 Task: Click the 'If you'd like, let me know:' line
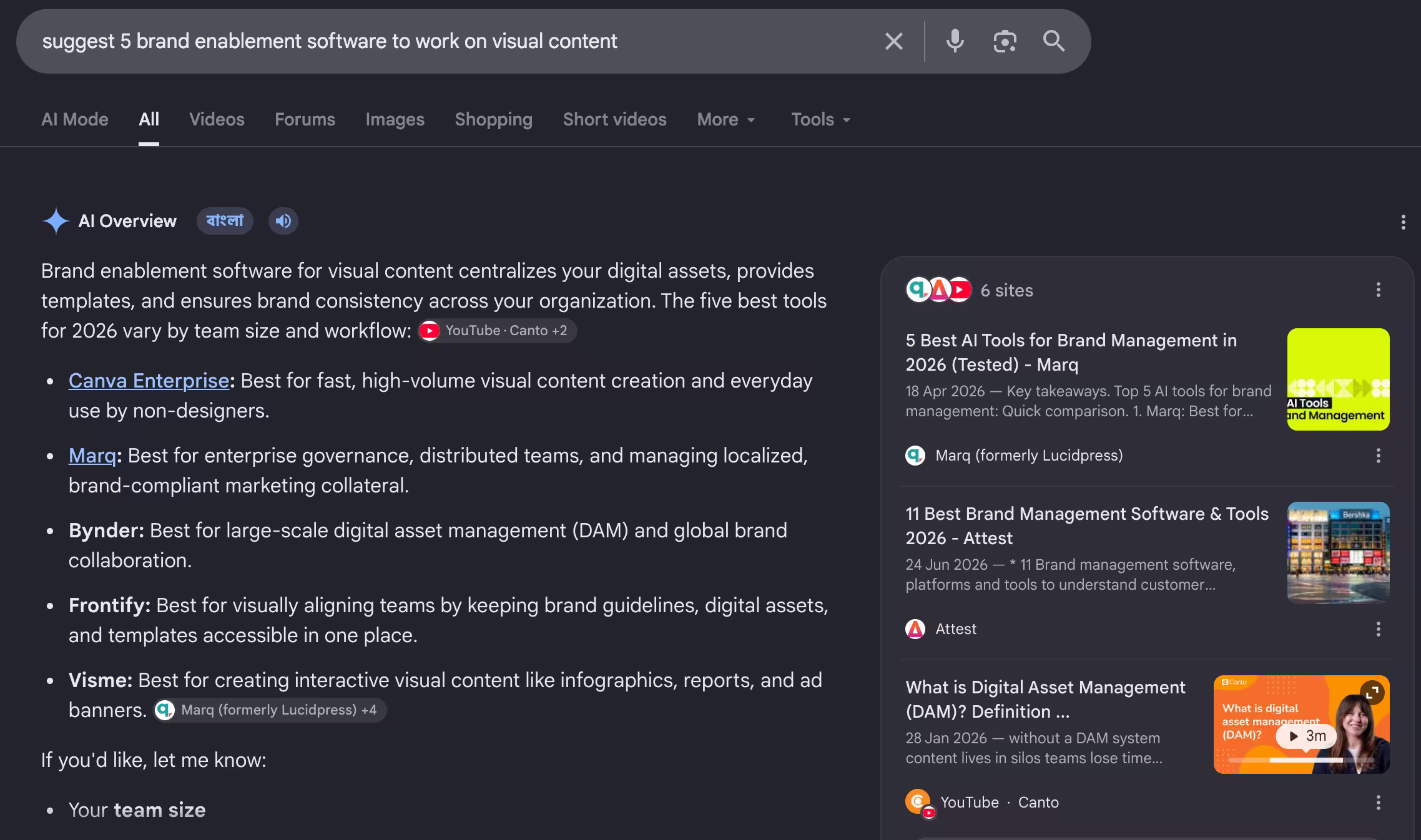(x=154, y=760)
